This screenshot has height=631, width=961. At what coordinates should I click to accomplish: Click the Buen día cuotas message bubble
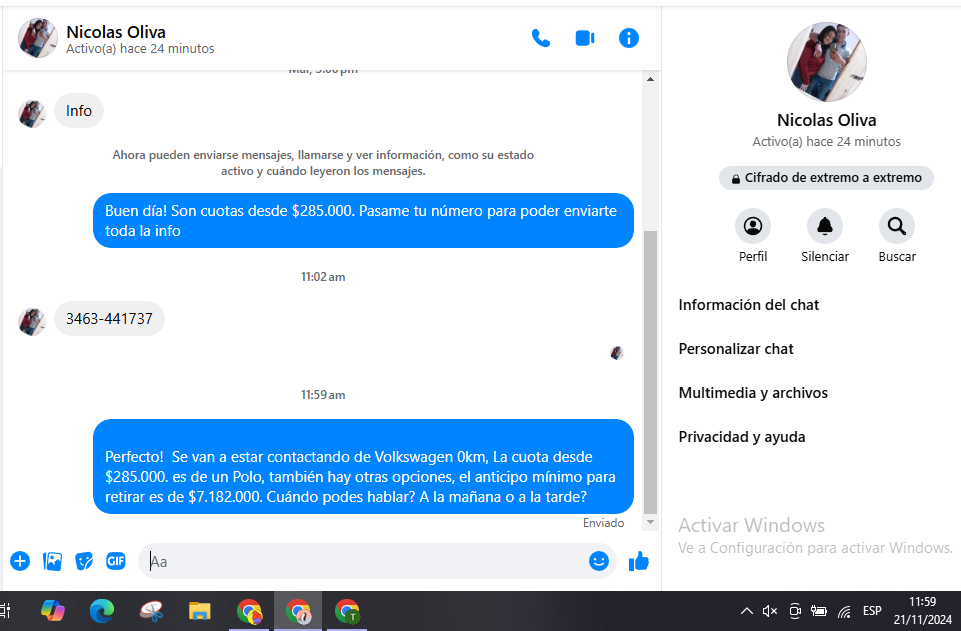click(363, 221)
